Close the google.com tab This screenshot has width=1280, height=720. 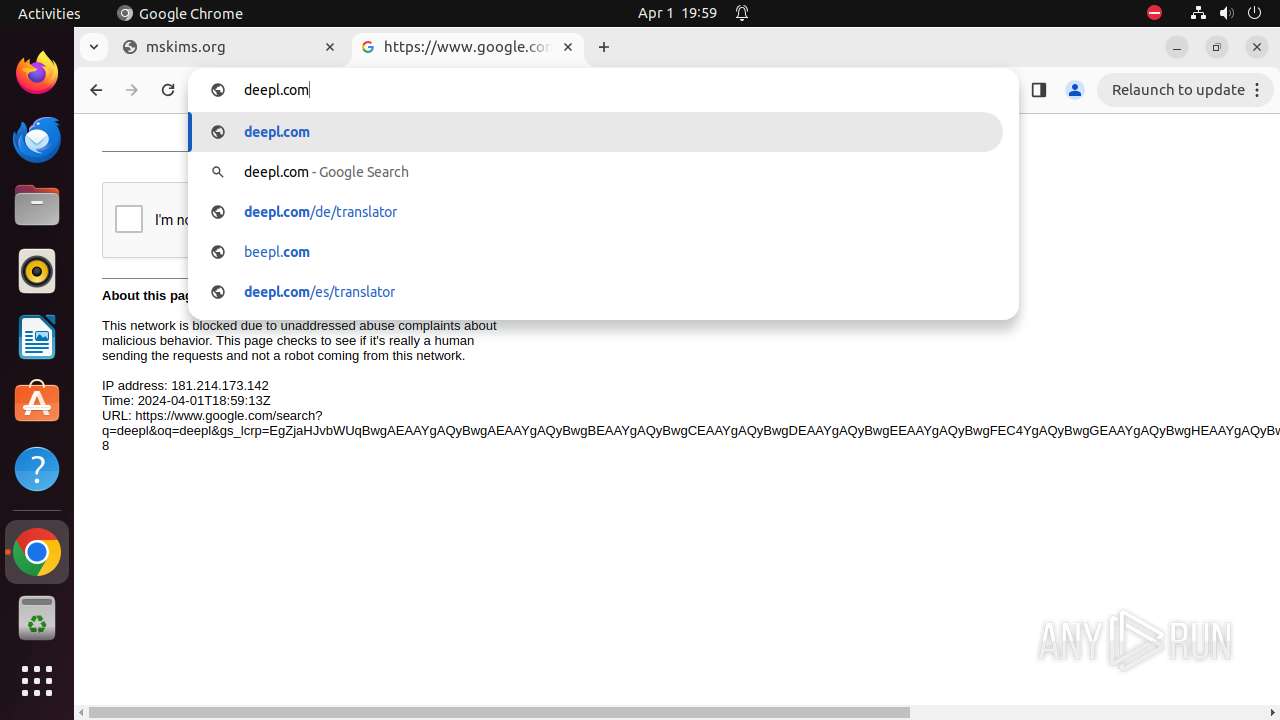click(568, 47)
